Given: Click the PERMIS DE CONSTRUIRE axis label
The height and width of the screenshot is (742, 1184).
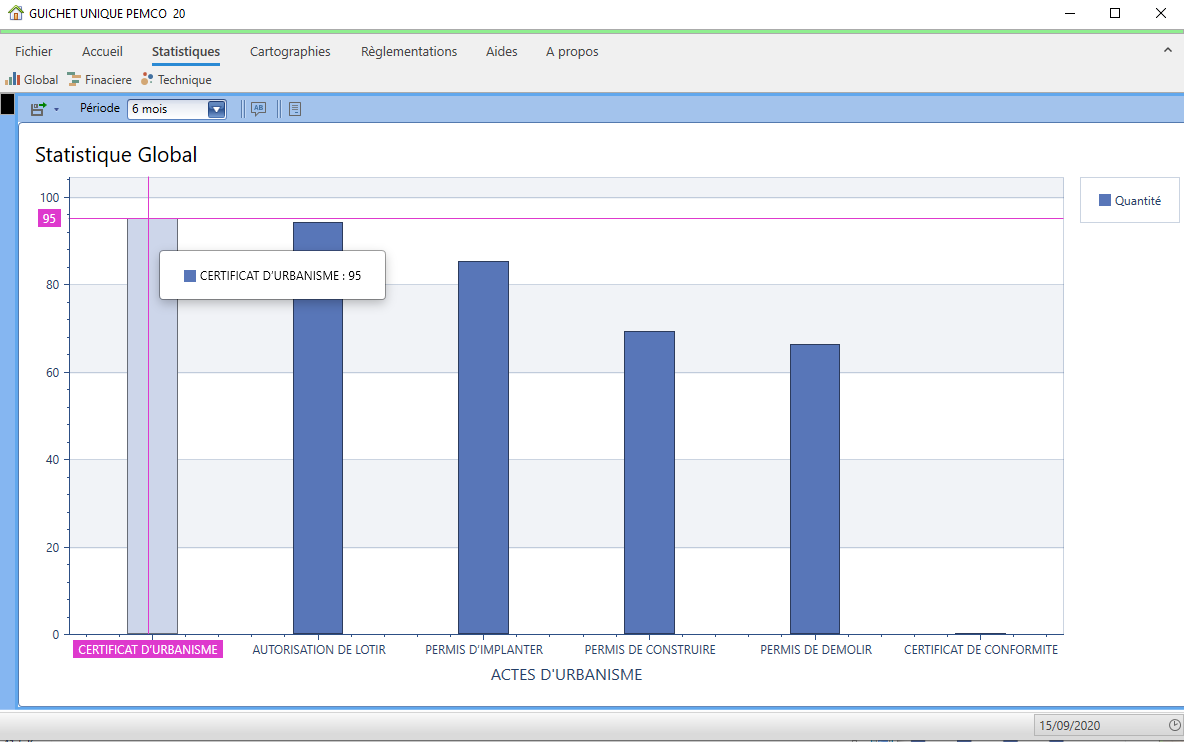Looking at the screenshot, I should click(x=650, y=649).
